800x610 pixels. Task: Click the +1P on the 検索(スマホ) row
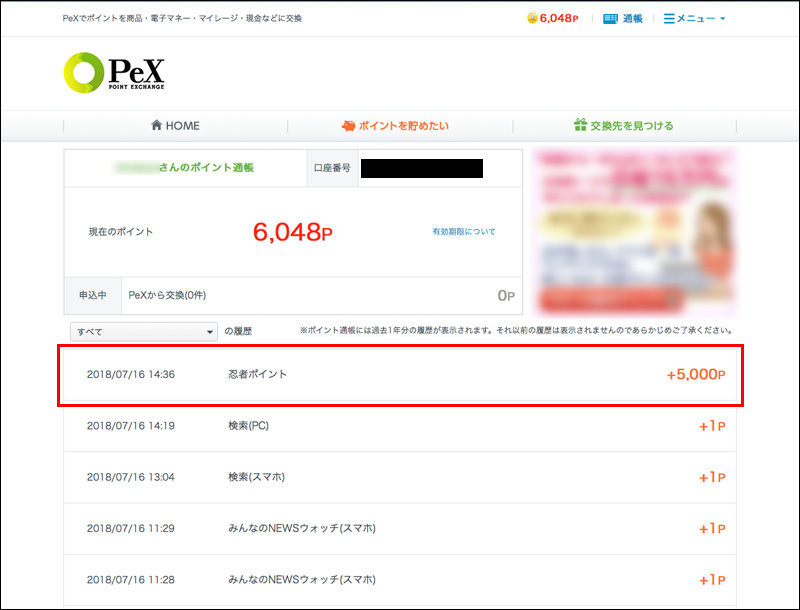(x=712, y=477)
